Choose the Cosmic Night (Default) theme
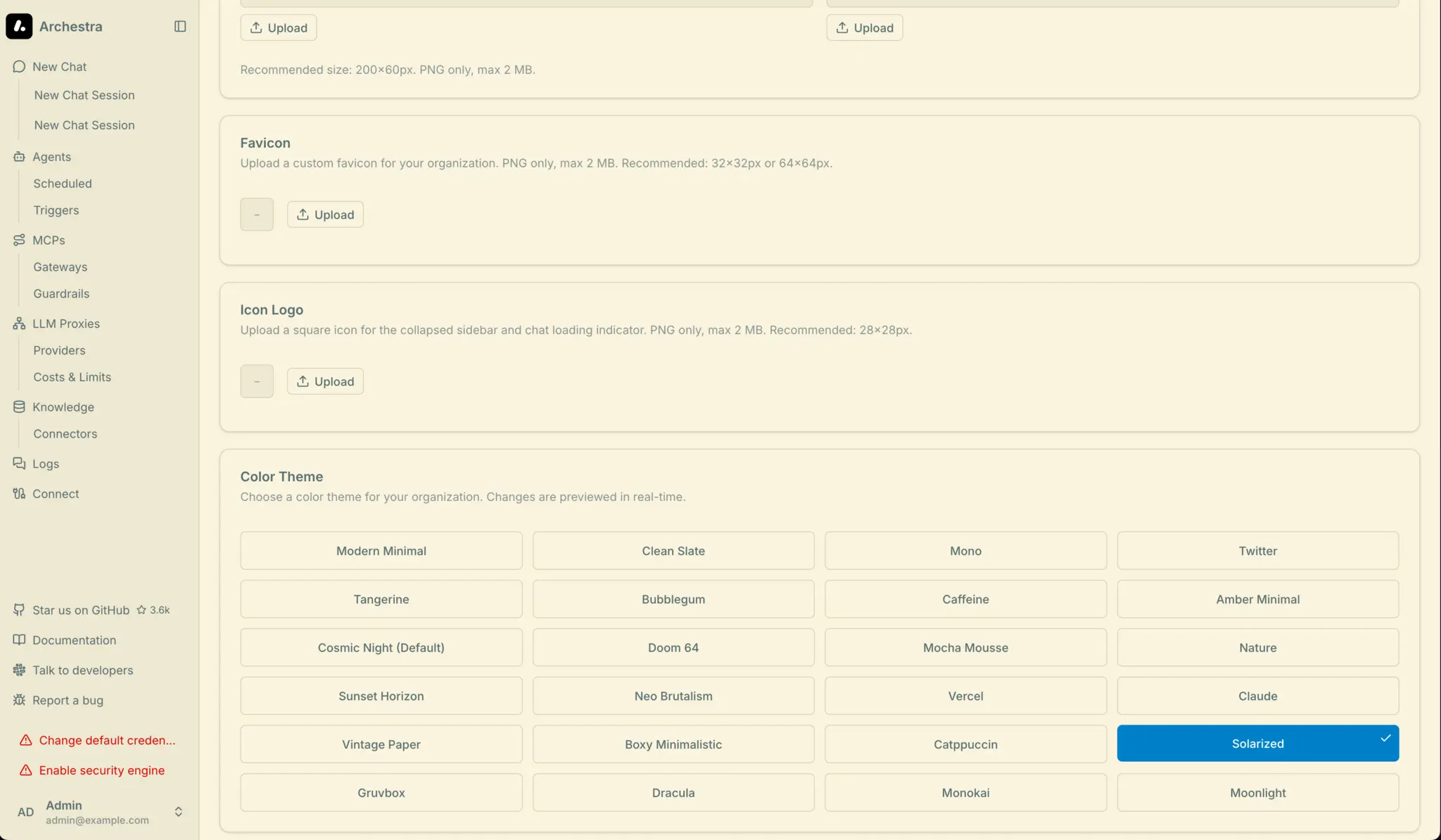The width and height of the screenshot is (1441, 840). pyautogui.click(x=381, y=647)
